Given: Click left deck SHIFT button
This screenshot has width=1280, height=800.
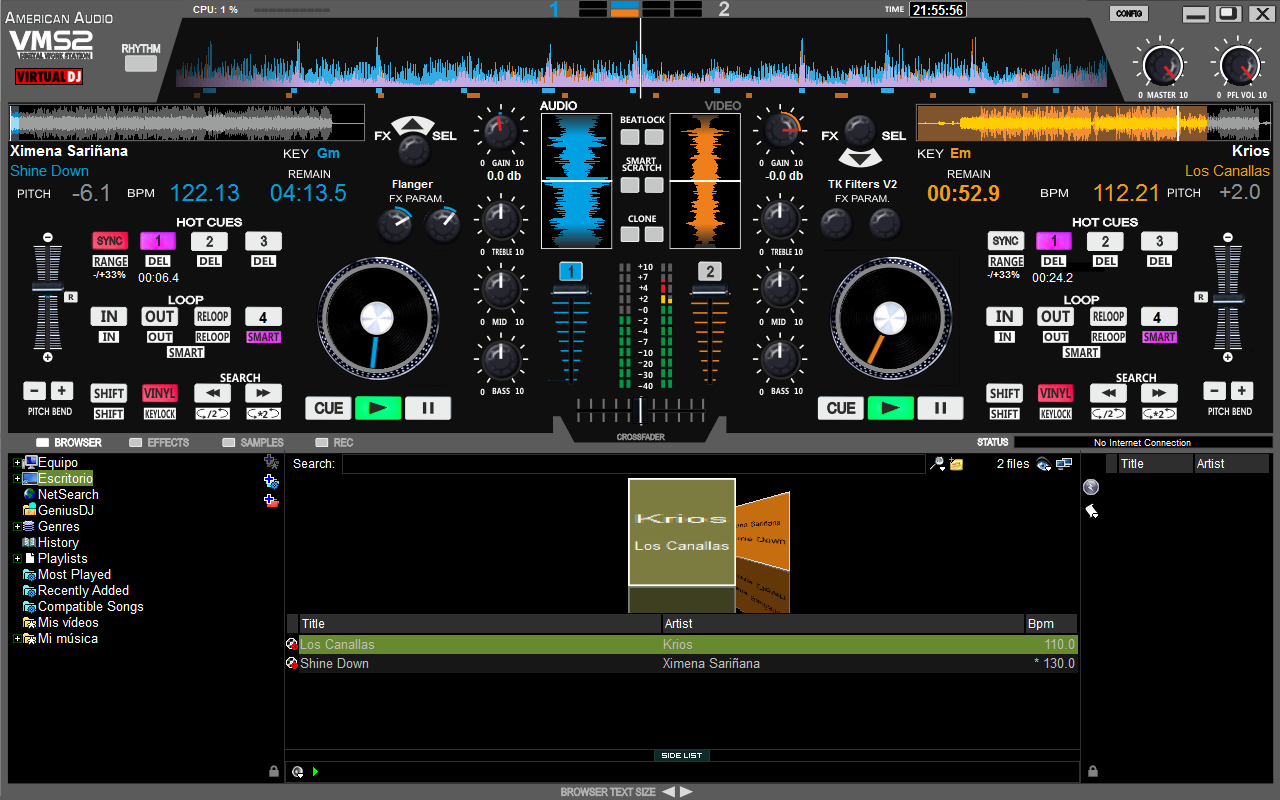Looking at the screenshot, I should point(109,393).
